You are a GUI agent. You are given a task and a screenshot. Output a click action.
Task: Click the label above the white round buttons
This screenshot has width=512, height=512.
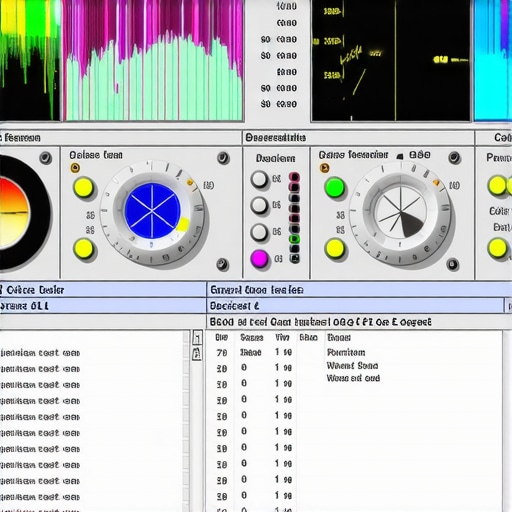coord(275,158)
